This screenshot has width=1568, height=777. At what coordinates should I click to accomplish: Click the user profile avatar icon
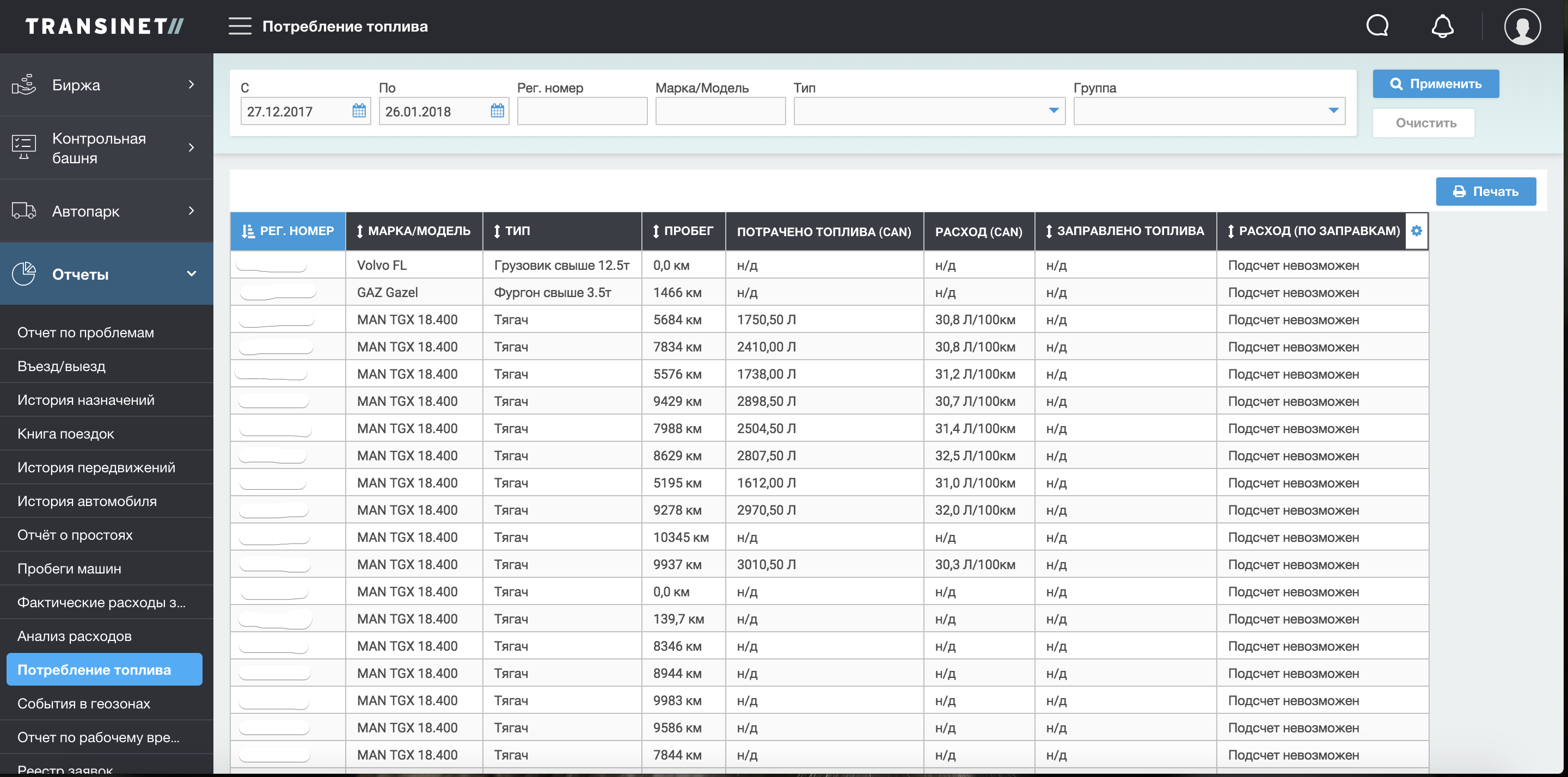(1522, 26)
